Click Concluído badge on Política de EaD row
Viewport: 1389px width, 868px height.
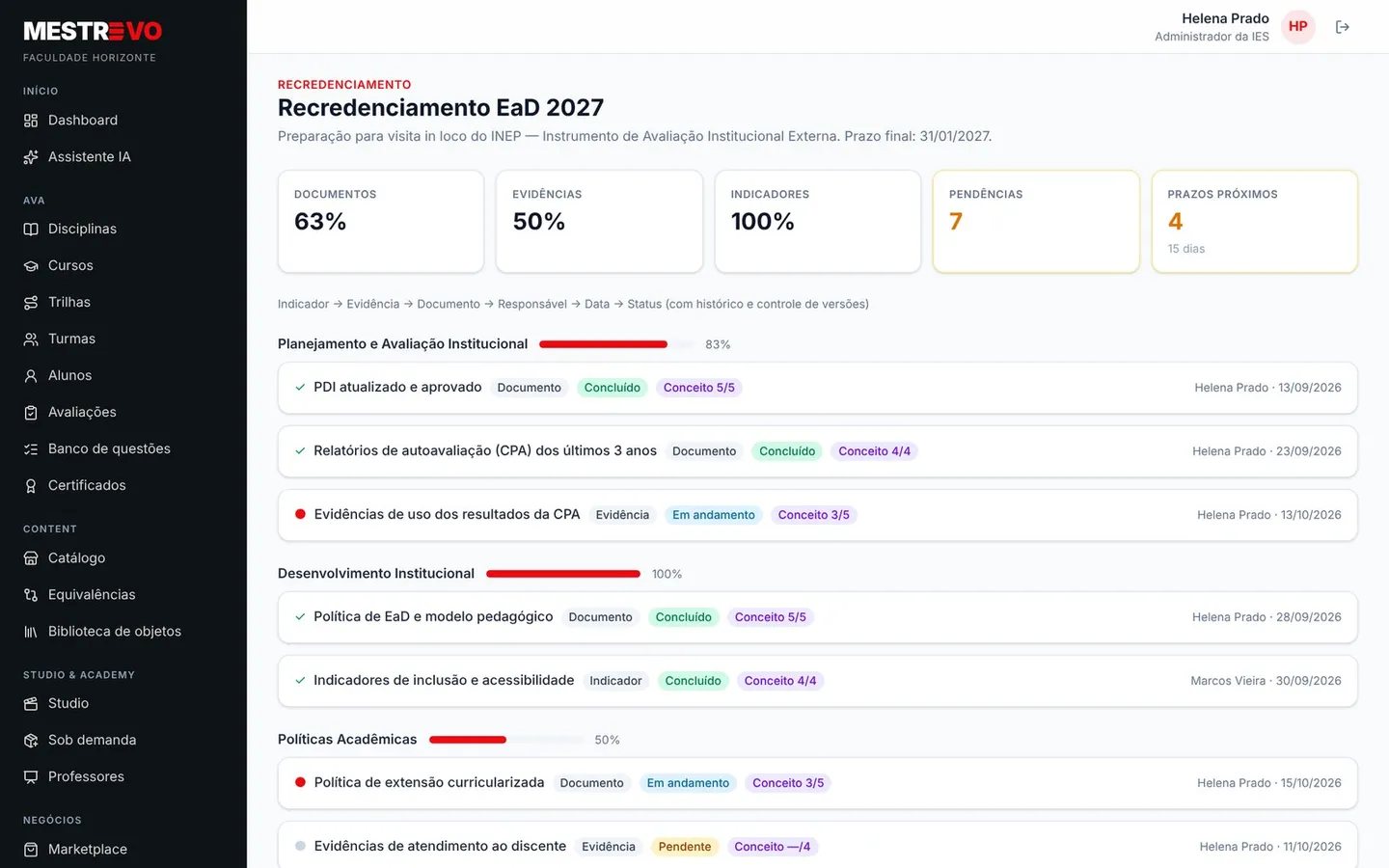click(684, 617)
